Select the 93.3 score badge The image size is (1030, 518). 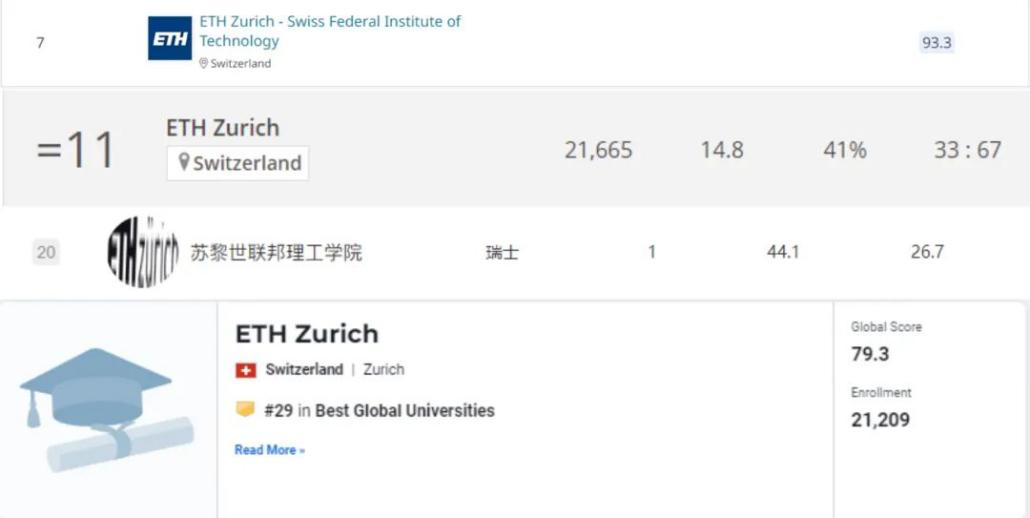pyautogui.click(x=935, y=43)
